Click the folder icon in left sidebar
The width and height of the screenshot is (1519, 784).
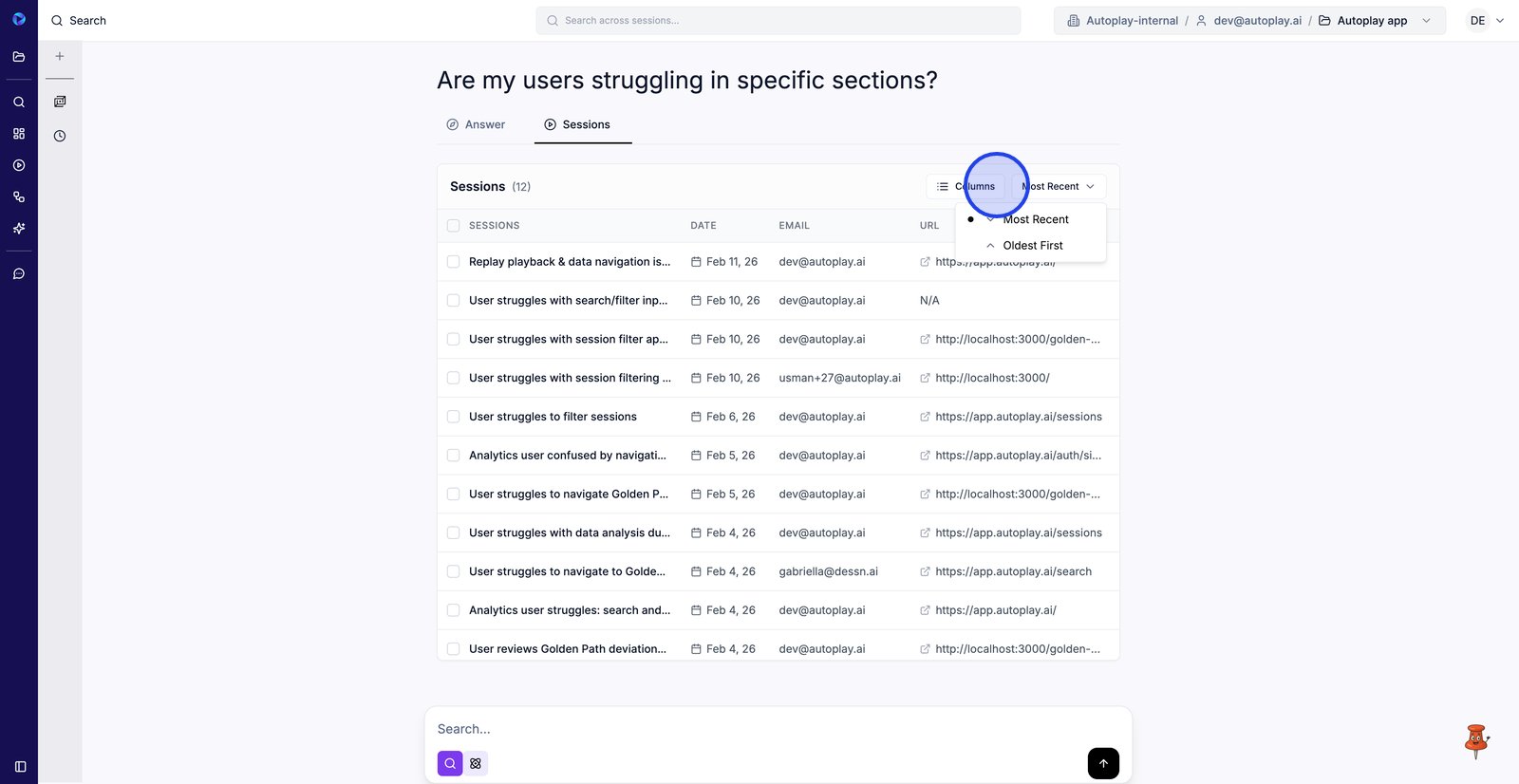point(19,57)
